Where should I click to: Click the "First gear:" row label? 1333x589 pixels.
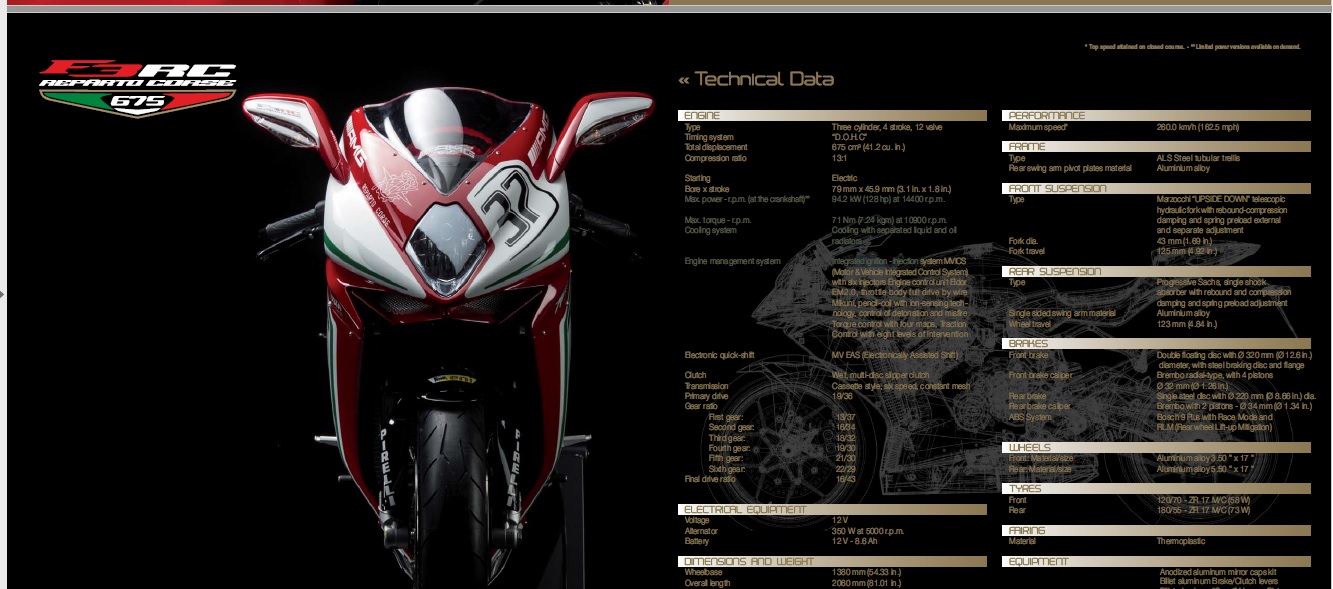click(x=725, y=417)
